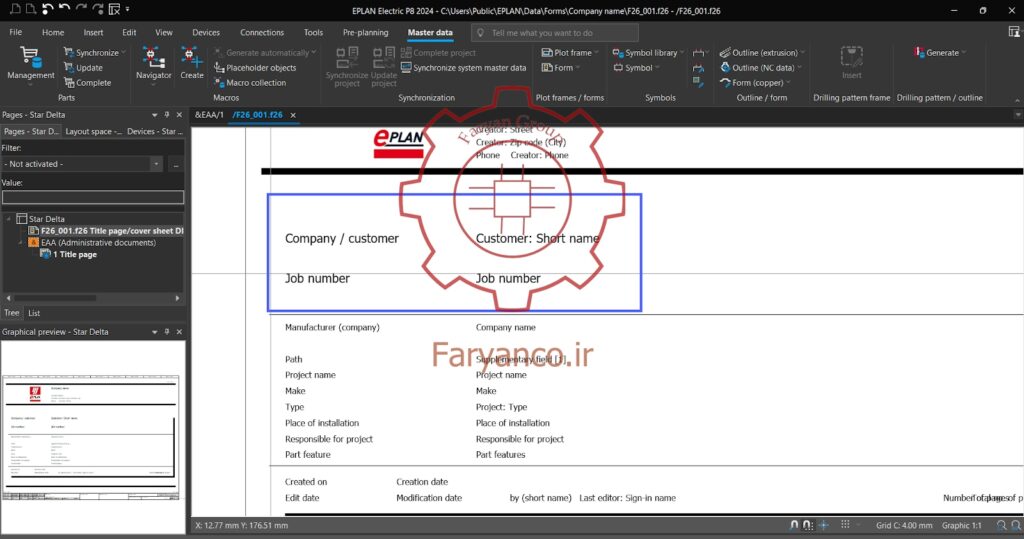Switch to the Devices - Star panel tab

155,131
